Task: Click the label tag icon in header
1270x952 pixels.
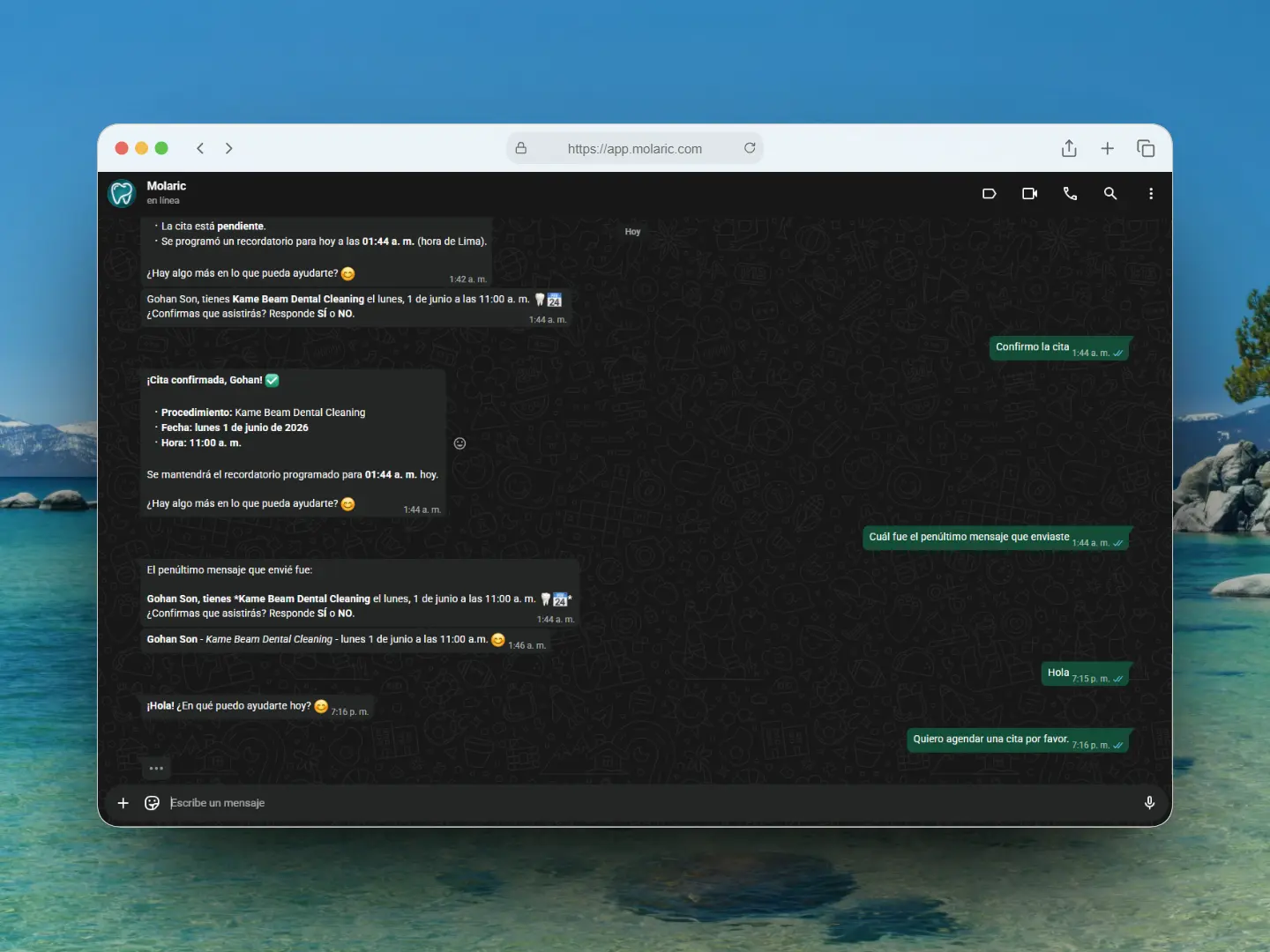Action: (x=989, y=194)
